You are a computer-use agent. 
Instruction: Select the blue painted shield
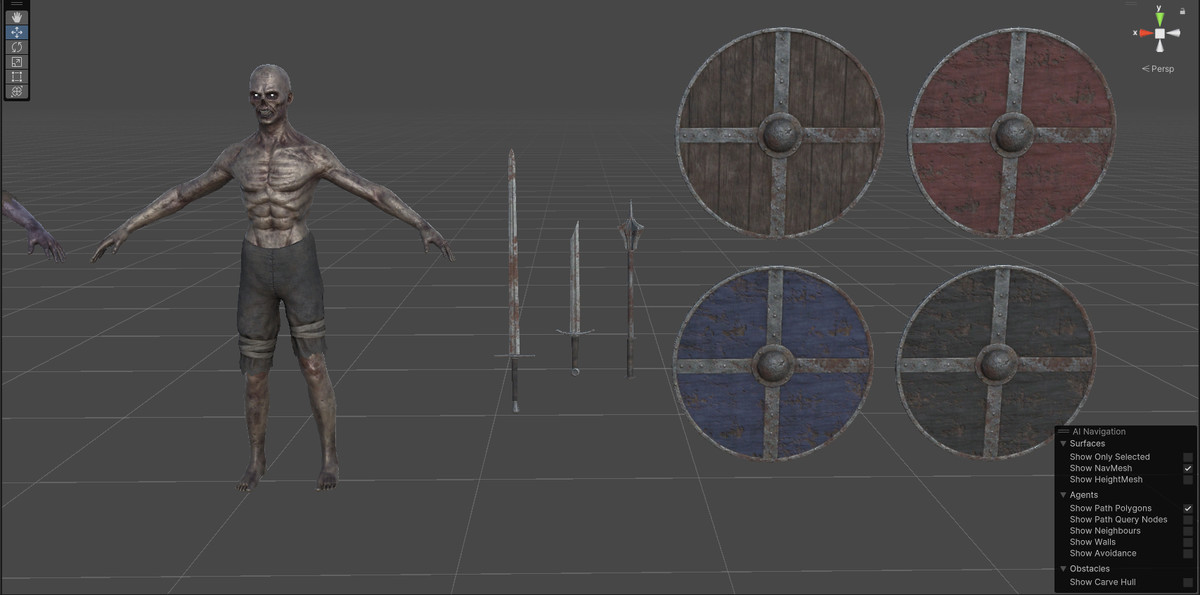click(773, 364)
